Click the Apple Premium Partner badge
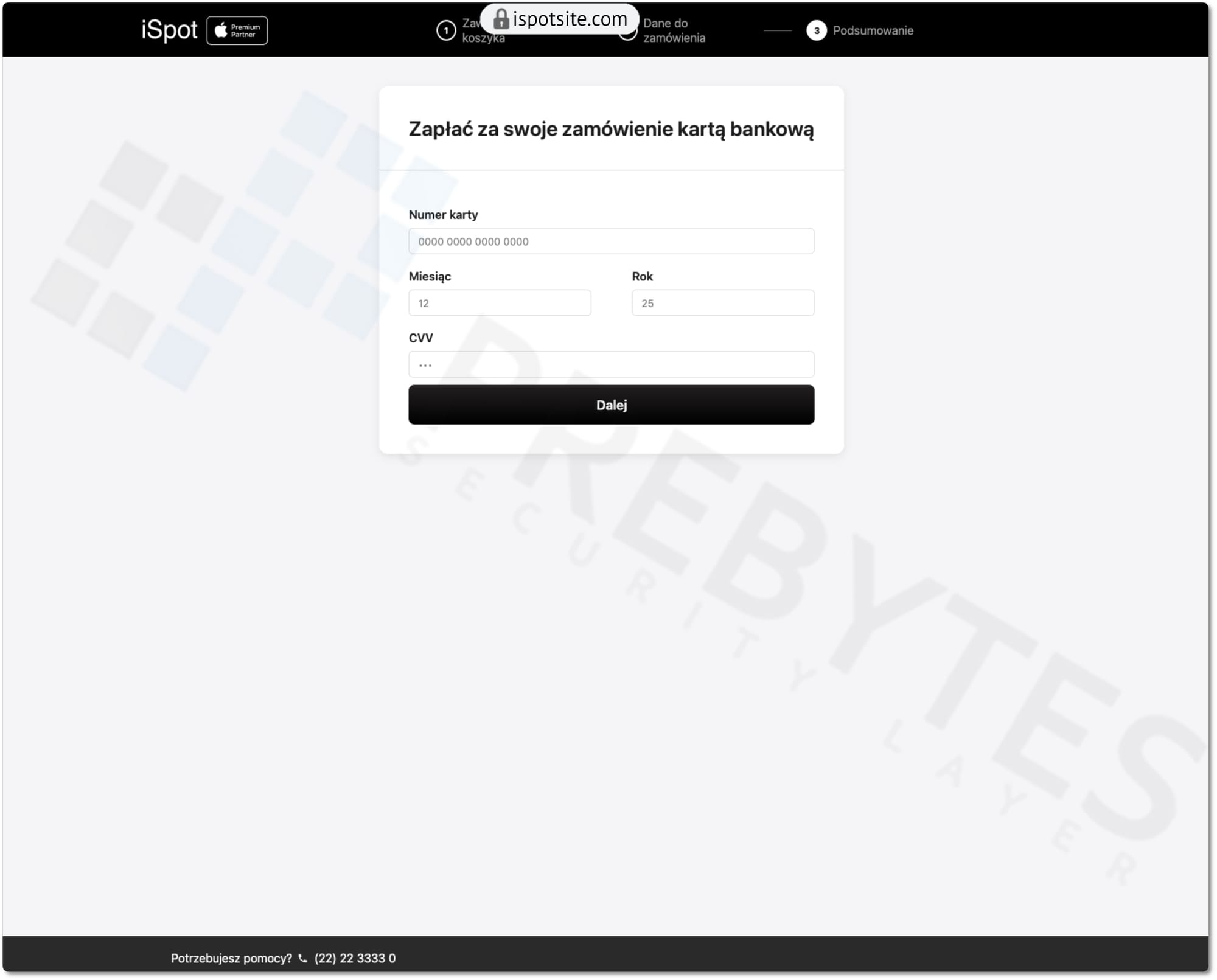The image size is (1217, 980). (237, 30)
